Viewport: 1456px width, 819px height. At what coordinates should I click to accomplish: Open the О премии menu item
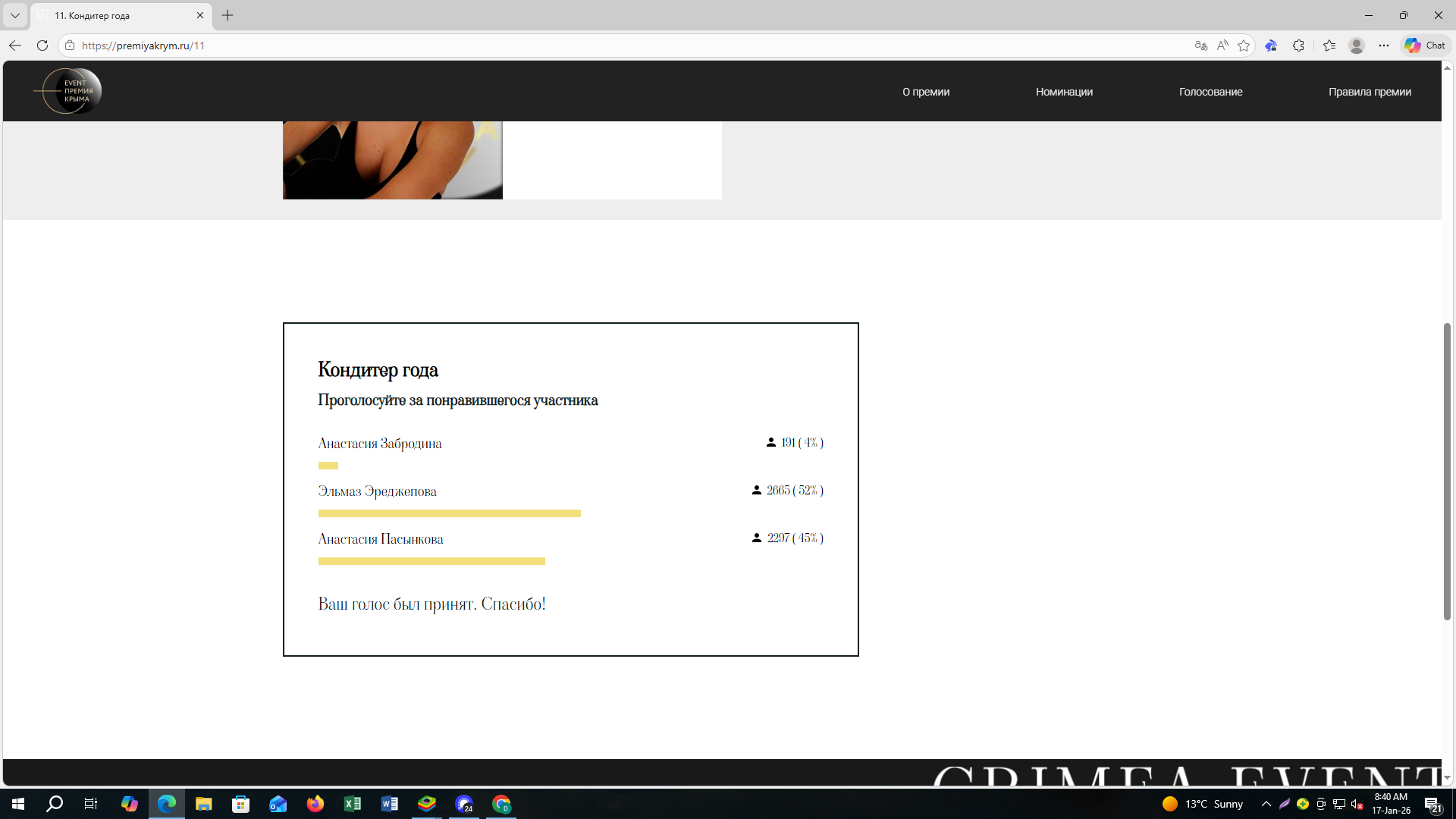pyautogui.click(x=925, y=92)
